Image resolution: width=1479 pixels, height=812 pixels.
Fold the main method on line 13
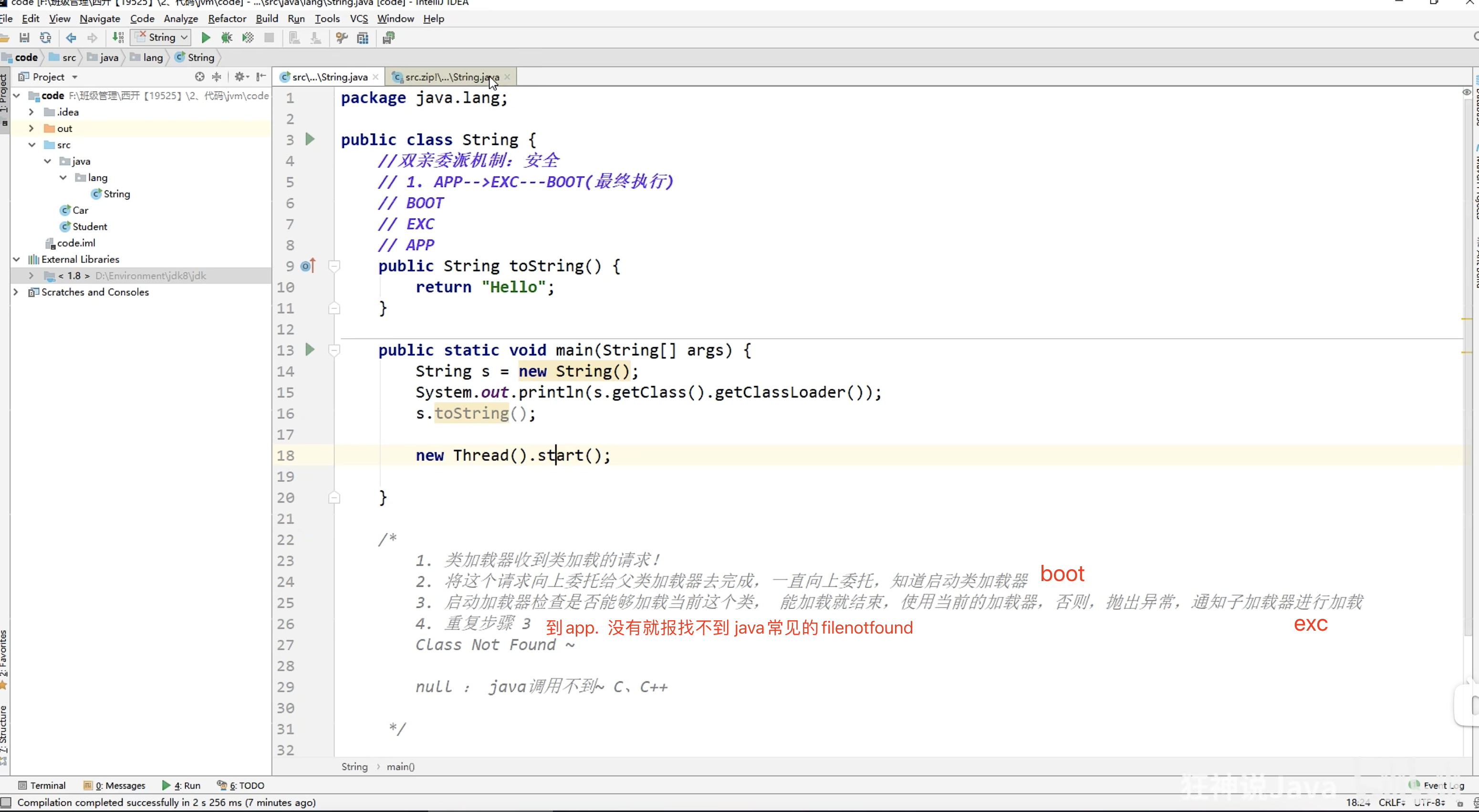coord(334,350)
